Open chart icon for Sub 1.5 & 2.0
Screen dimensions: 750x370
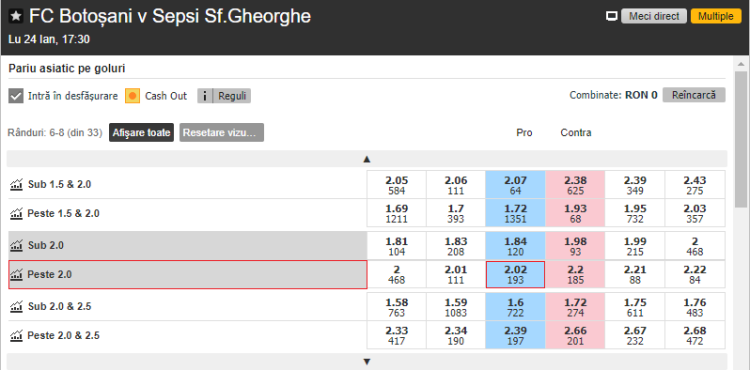pos(17,184)
